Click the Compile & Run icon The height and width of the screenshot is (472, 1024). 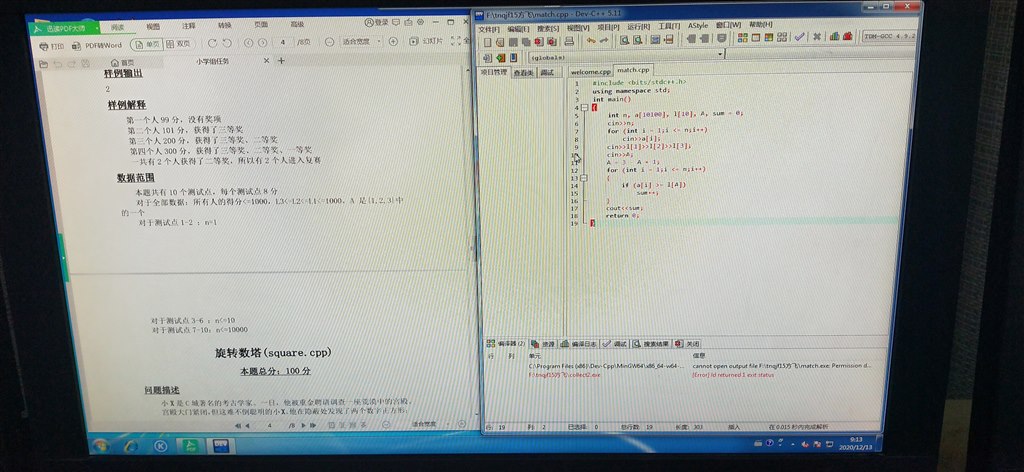pyautogui.click(x=769, y=38)
